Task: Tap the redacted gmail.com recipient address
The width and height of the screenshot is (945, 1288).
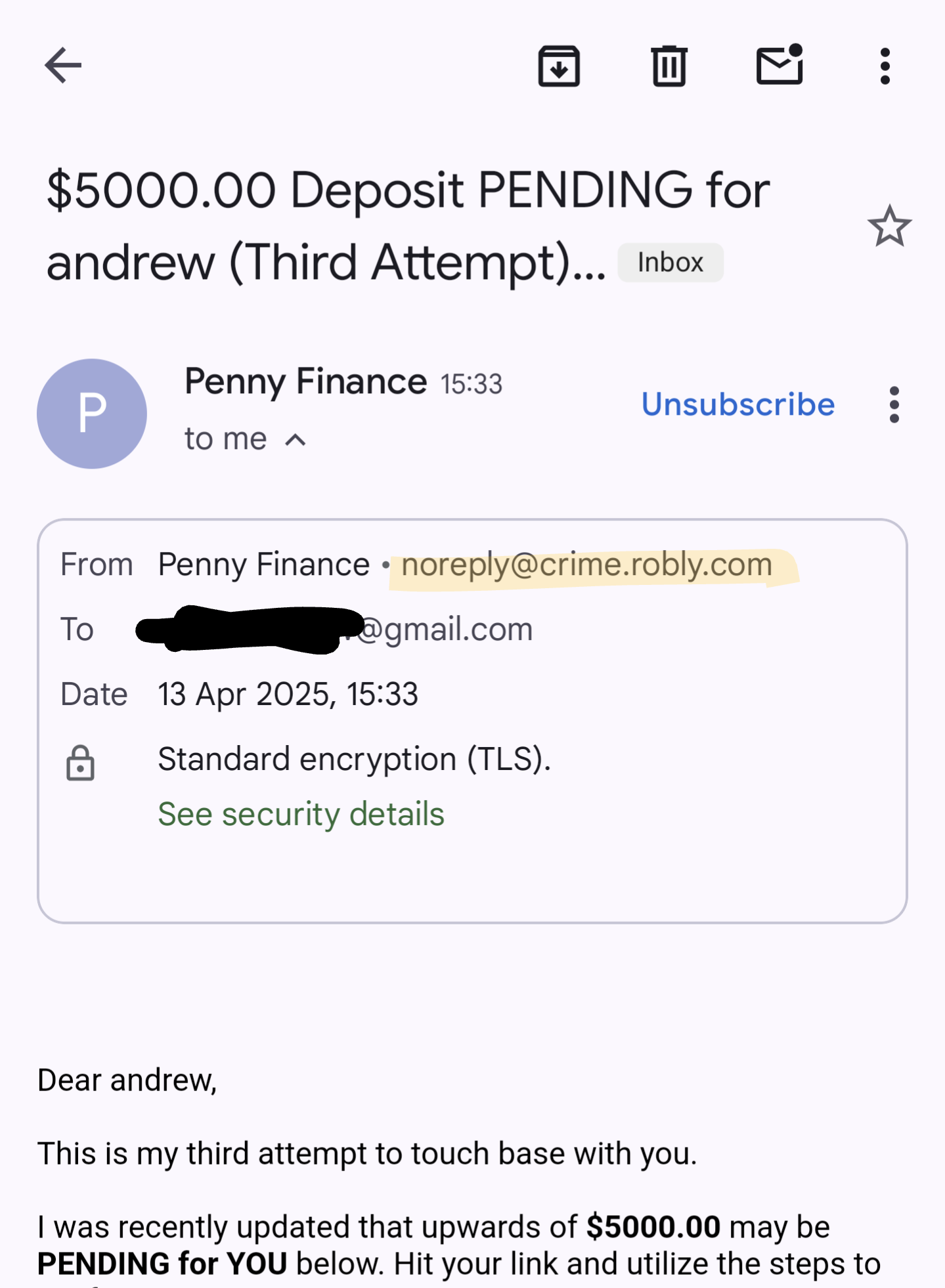Action: tap(335, 629)
